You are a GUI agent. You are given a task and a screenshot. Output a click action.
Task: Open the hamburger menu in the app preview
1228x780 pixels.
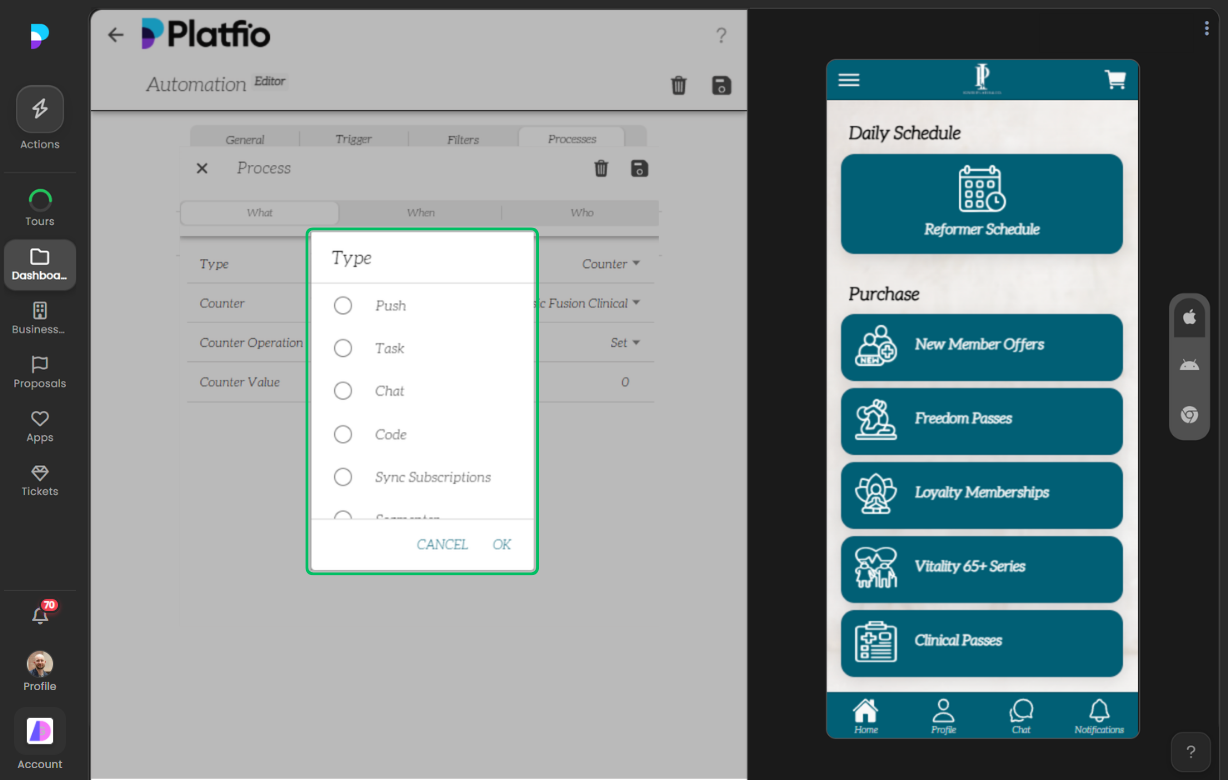pos(849,80)
